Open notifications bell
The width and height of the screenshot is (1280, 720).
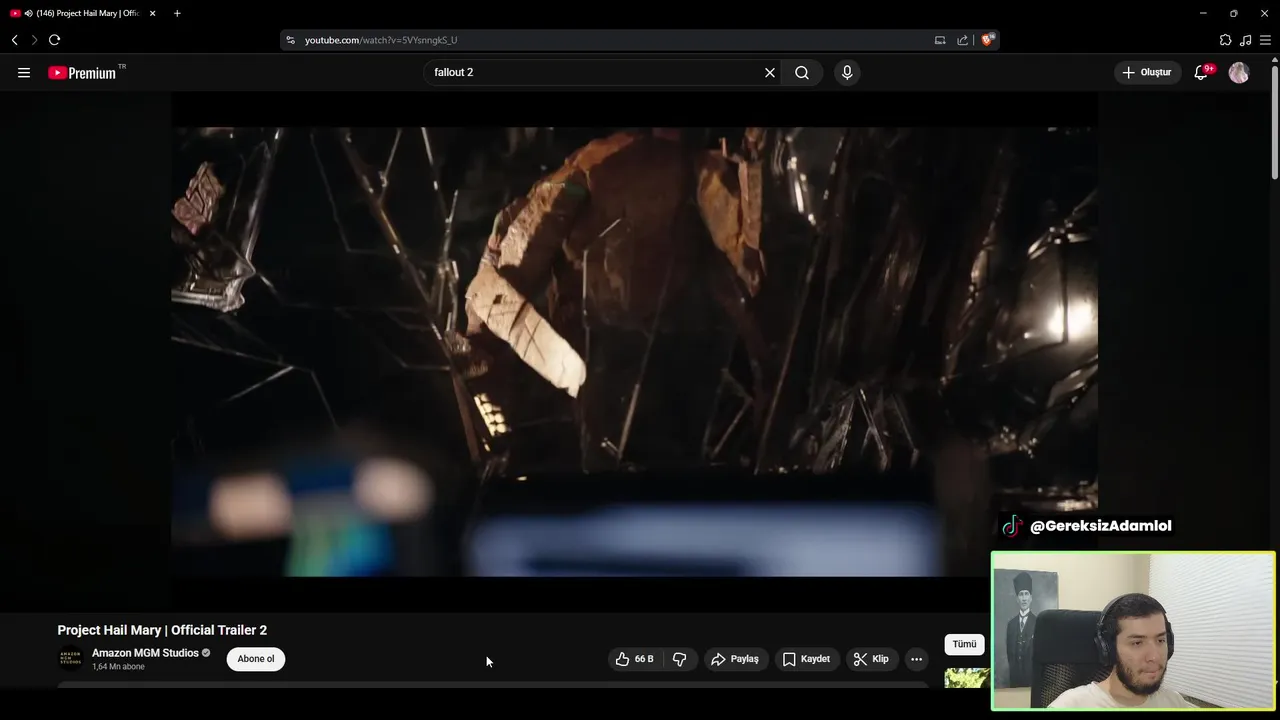[1202, 72]
